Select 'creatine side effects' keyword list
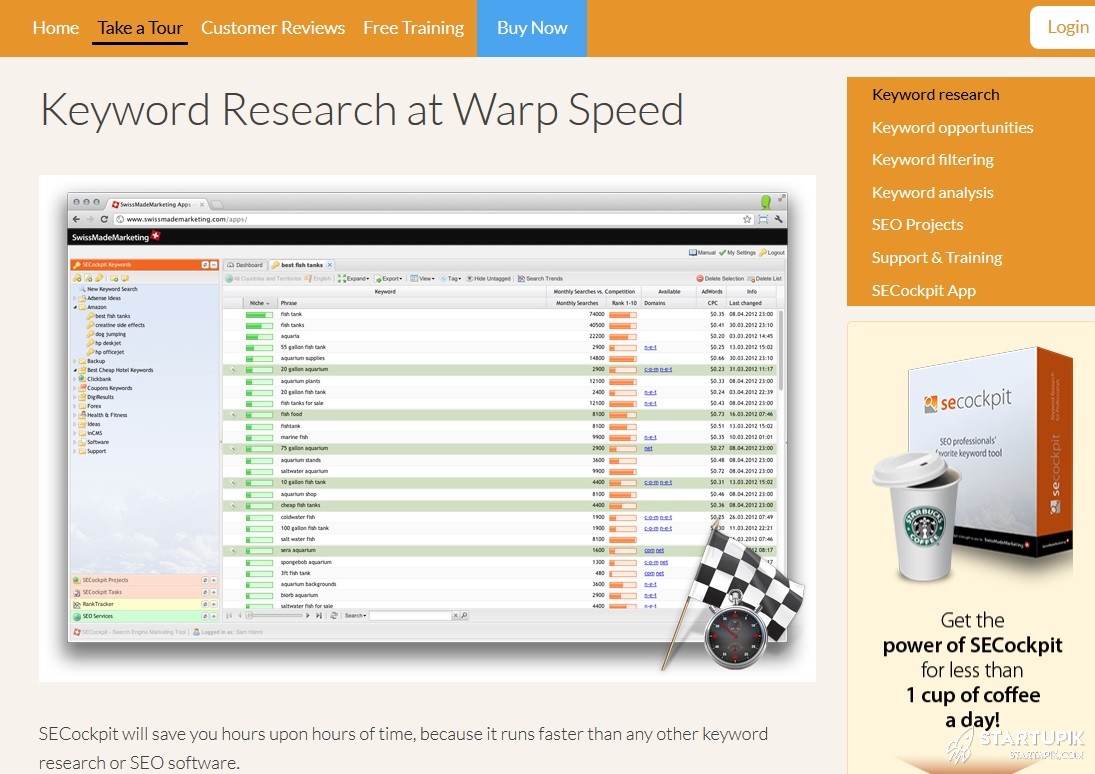 119,325
